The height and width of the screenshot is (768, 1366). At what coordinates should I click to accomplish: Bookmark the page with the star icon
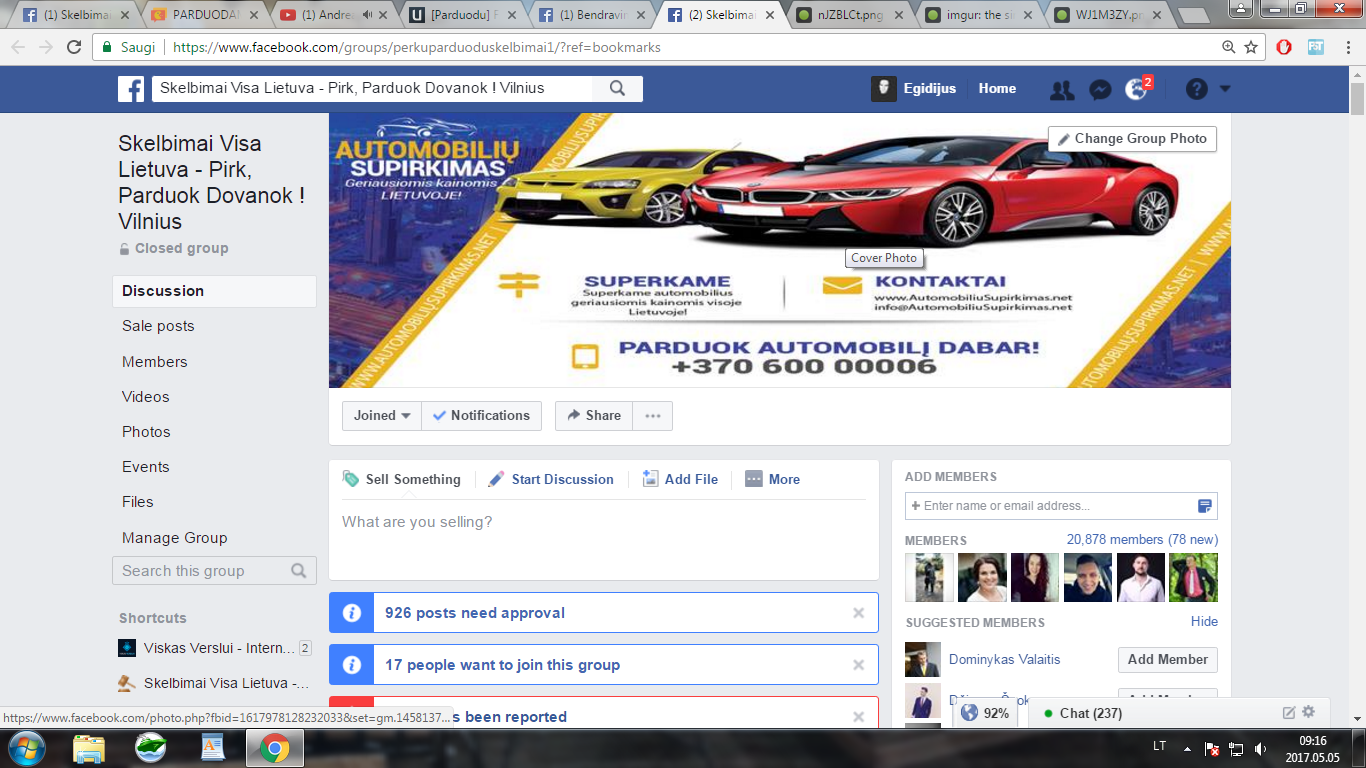(1251, 47)
